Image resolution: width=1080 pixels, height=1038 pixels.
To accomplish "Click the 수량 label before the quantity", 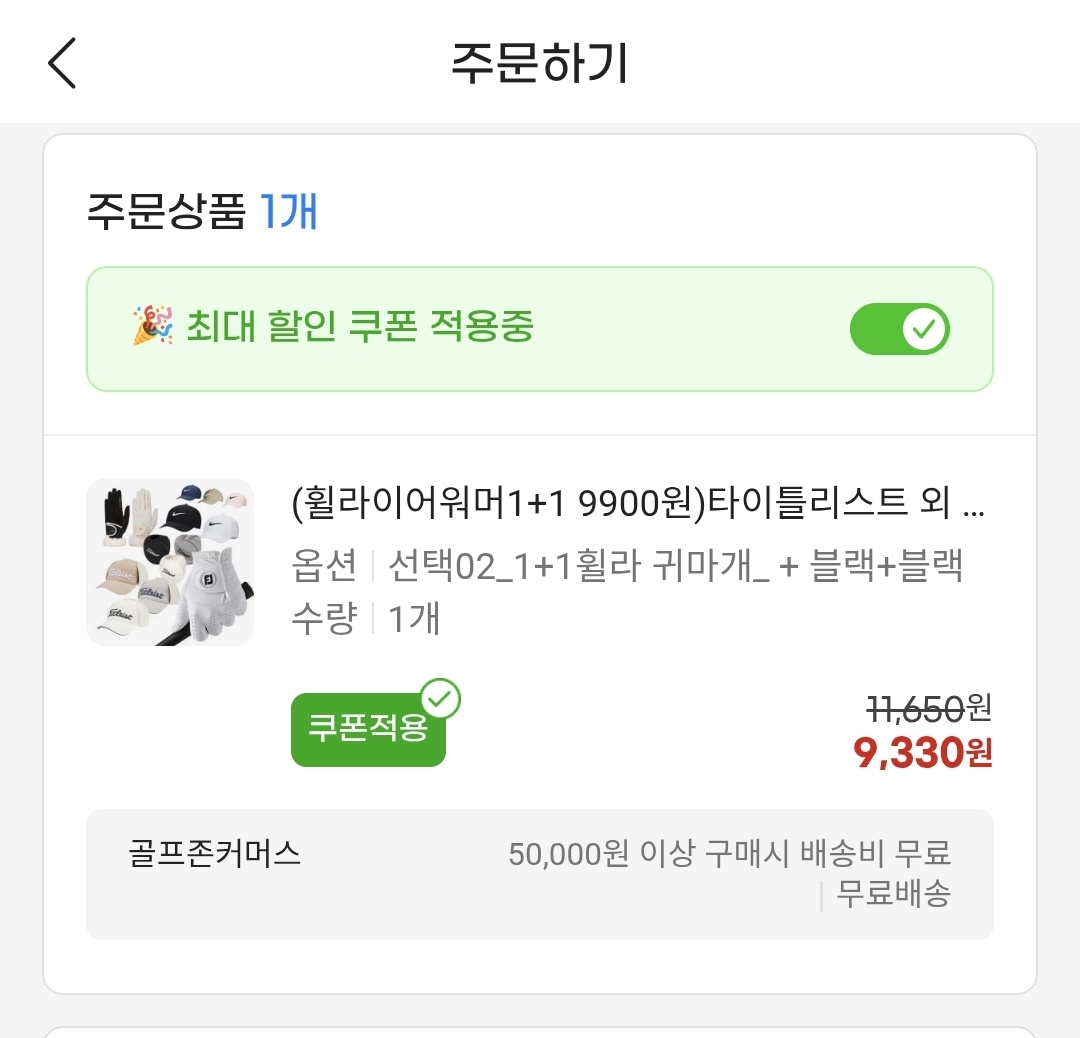I will (x=324, y=618).
